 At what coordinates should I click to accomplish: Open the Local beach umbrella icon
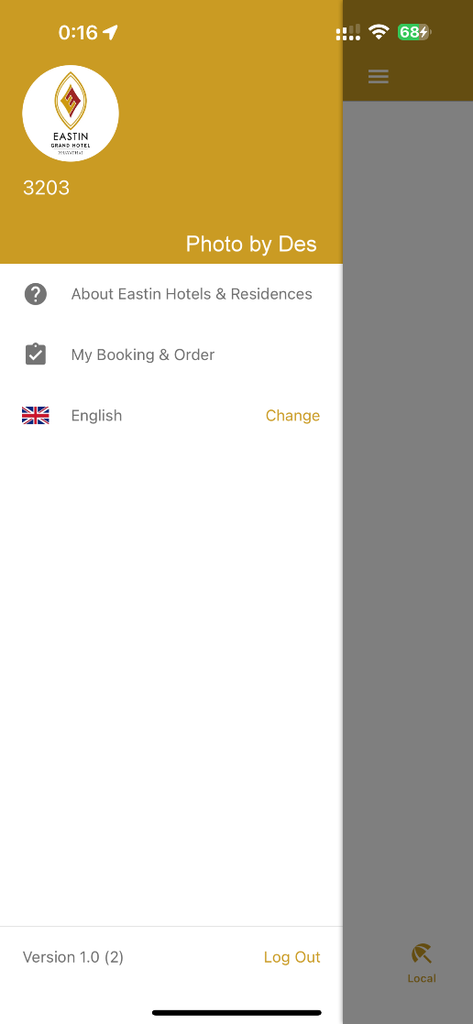point(421,954)
